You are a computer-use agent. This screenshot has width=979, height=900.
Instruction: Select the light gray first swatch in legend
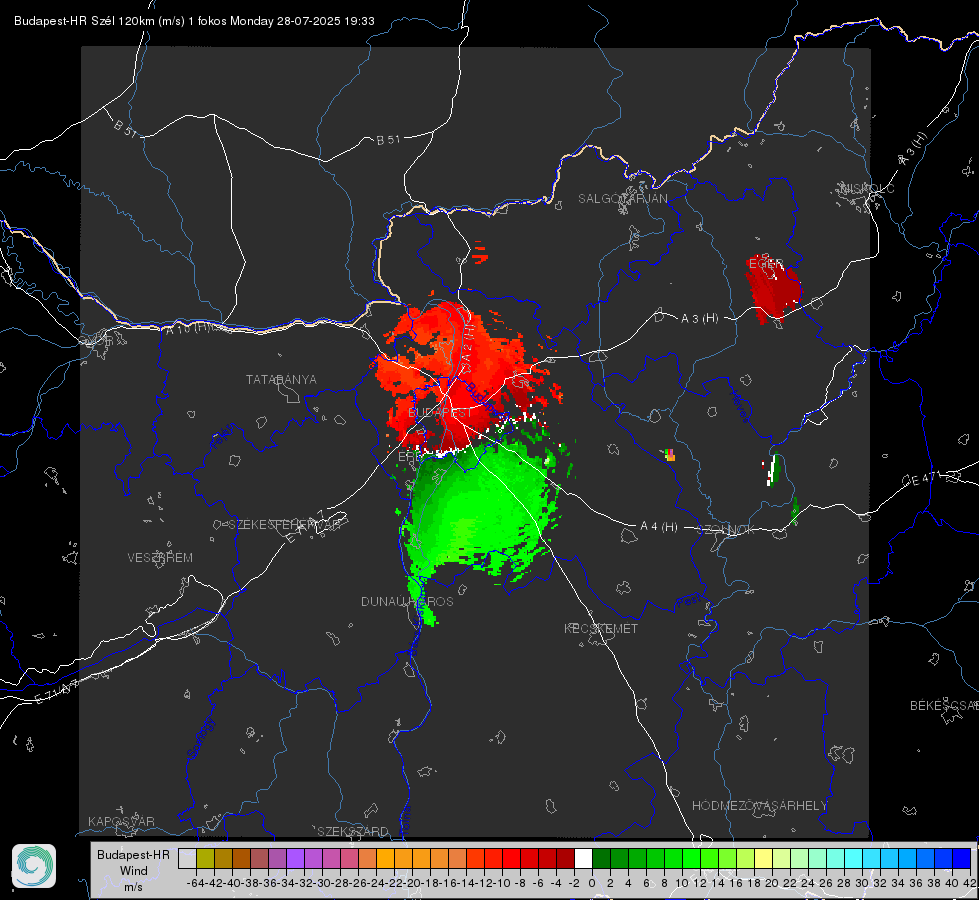(187, 858)
